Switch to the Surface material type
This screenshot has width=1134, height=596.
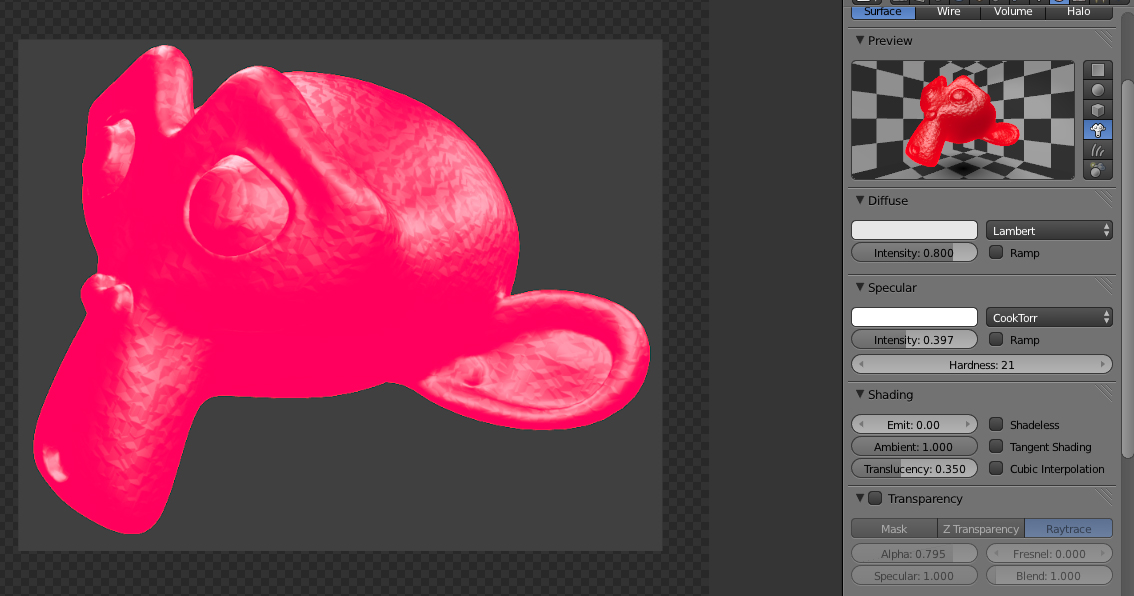[883, 12]
